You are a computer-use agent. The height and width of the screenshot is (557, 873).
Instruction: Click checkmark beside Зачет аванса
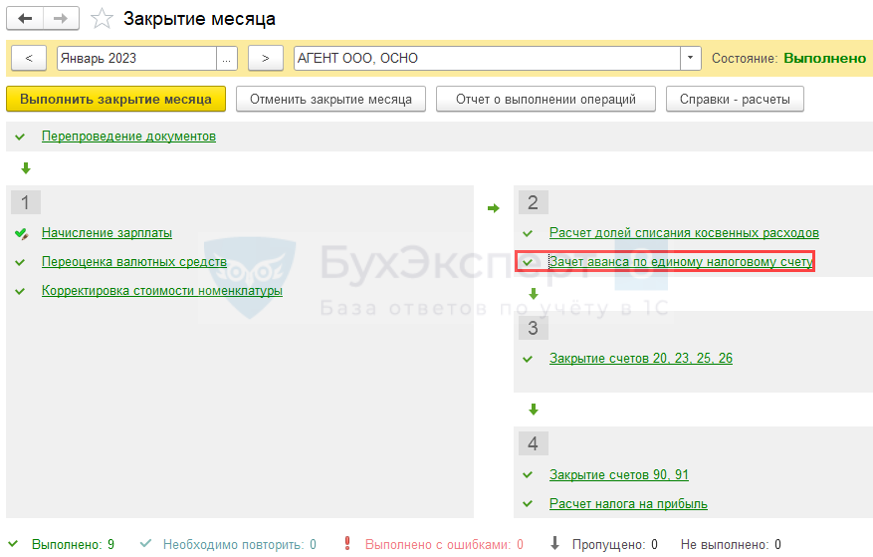[x=528, y=262]
